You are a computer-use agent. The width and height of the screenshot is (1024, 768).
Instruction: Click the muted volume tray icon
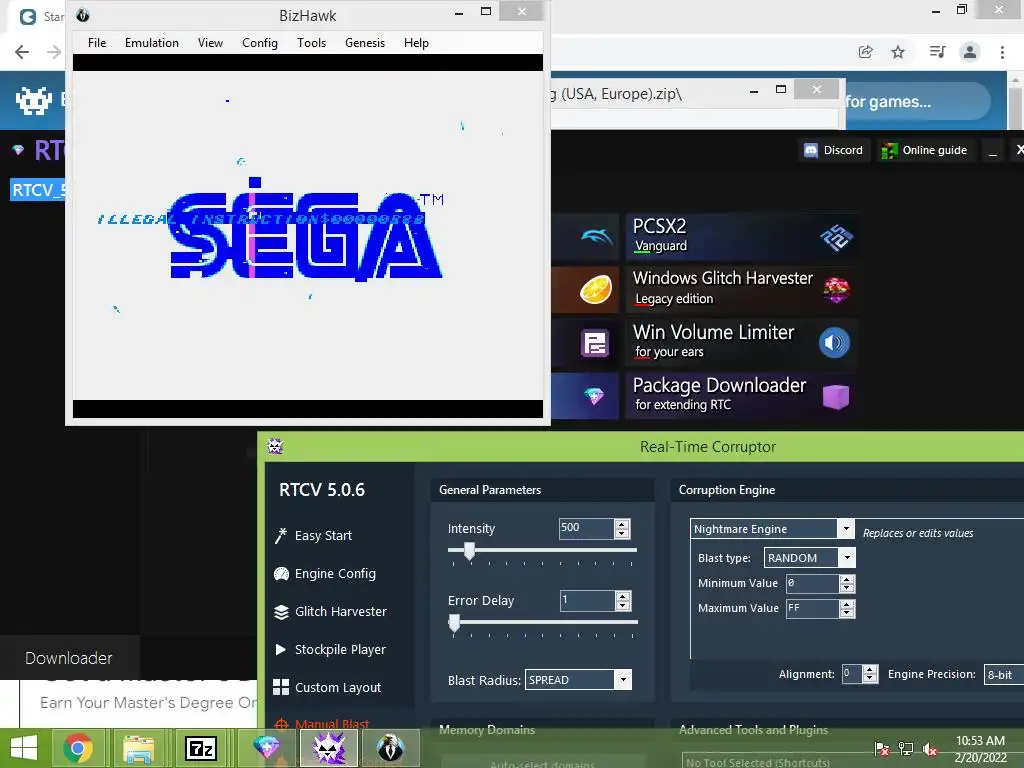pos(930,749)
